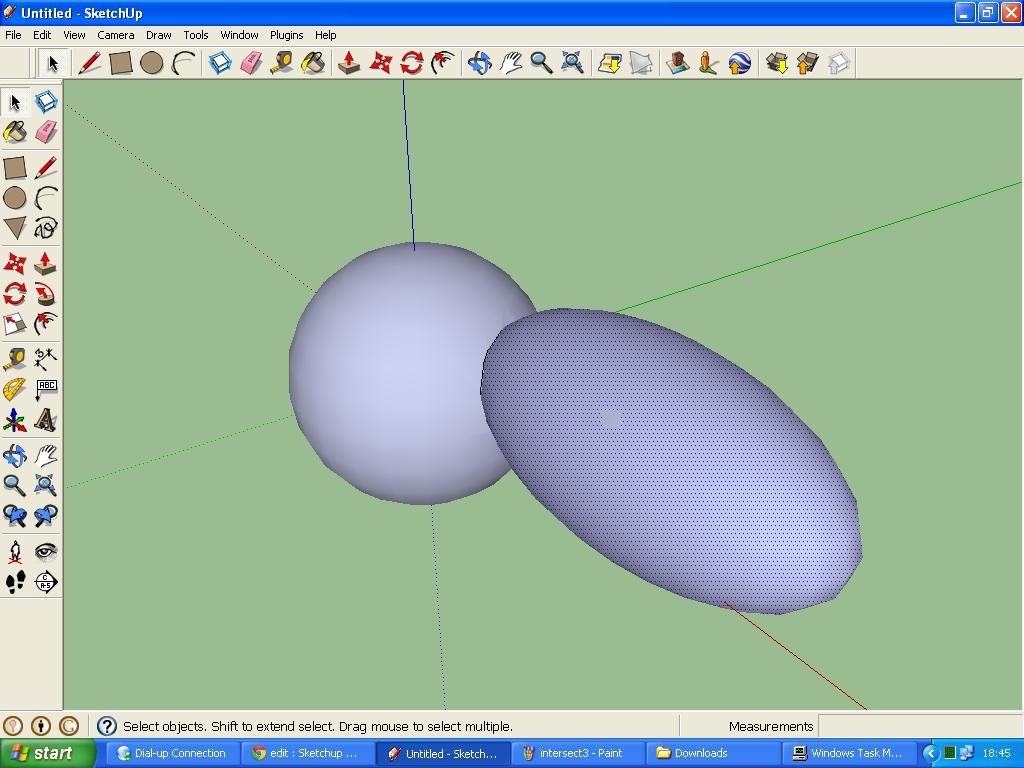Go to Next camera view
This screenshot has height=768, width=1024.
pyautogui.click(x=46, y=516)
